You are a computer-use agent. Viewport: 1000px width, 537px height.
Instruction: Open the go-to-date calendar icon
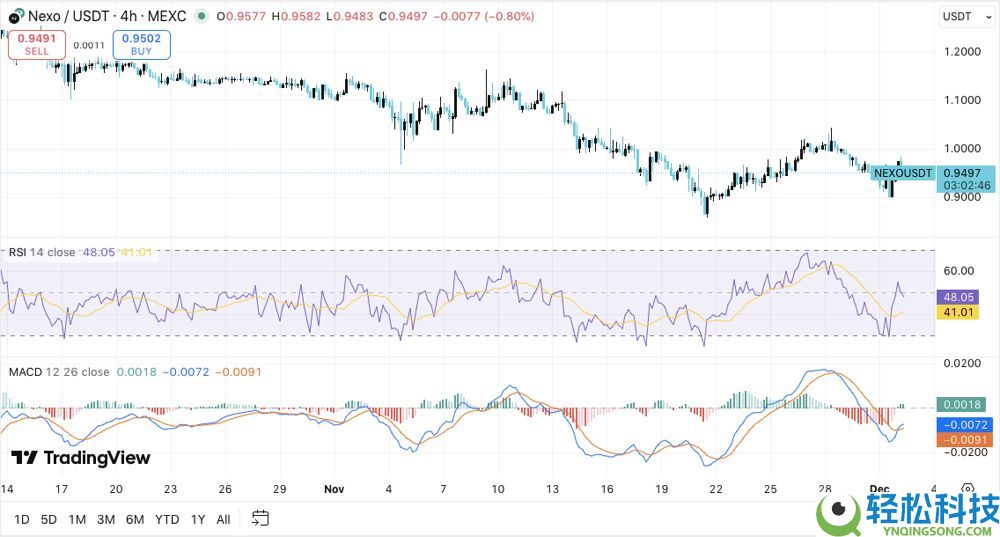[260, 518]
